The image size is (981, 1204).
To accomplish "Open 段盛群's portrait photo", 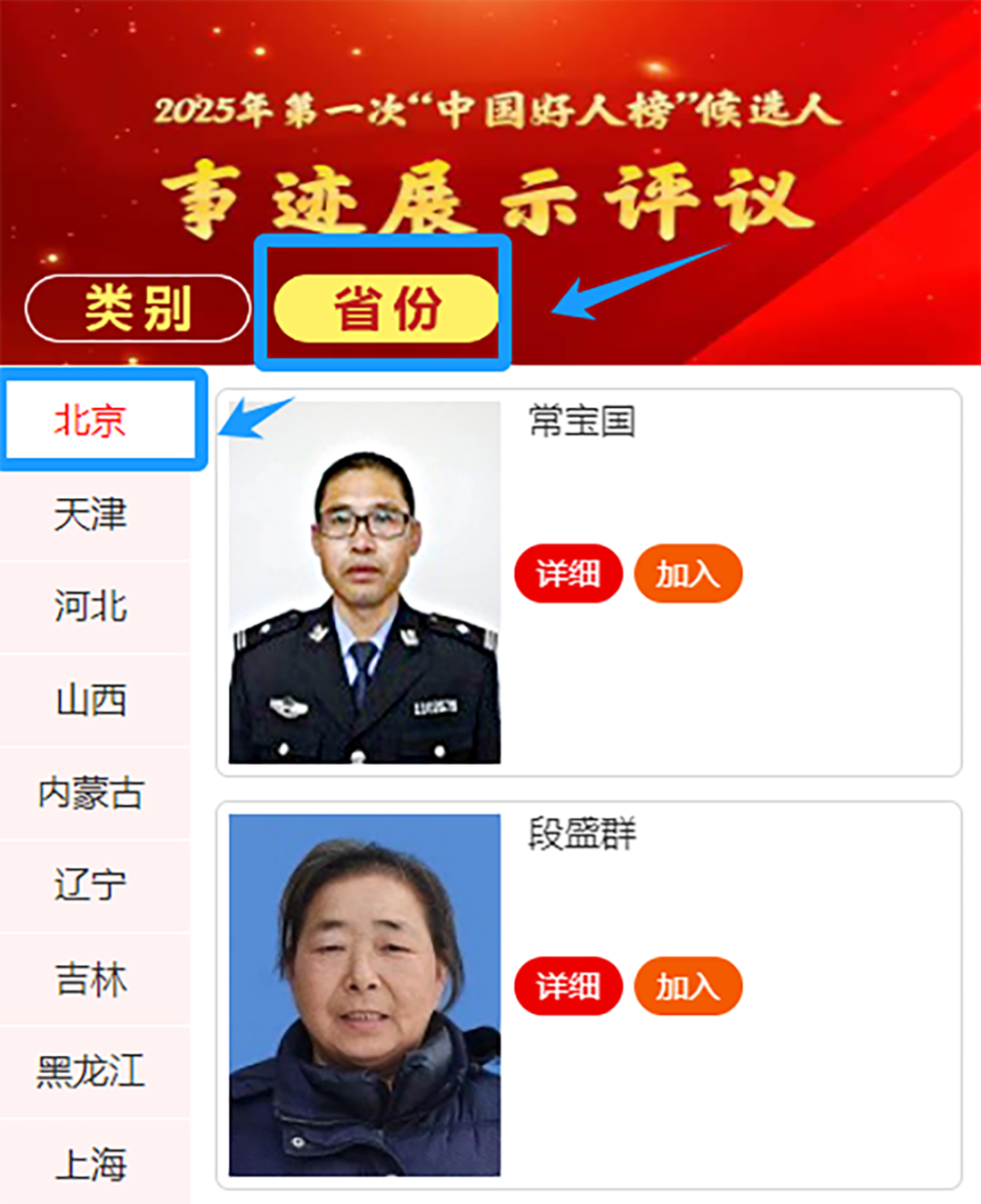I will (364, 995).
